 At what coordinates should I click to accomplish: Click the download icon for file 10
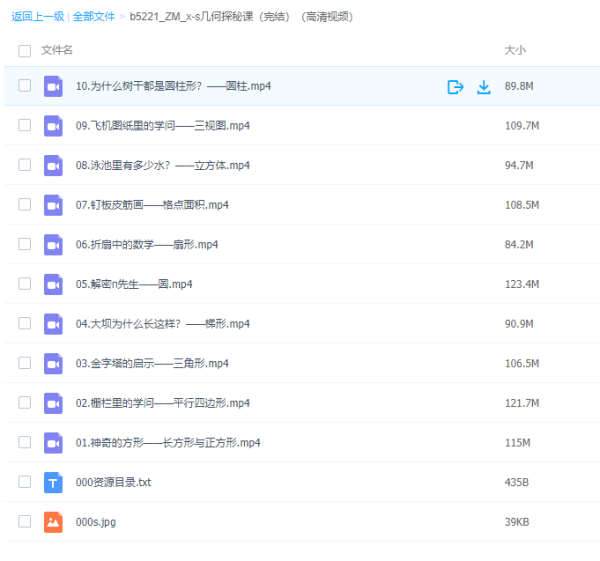484,87
